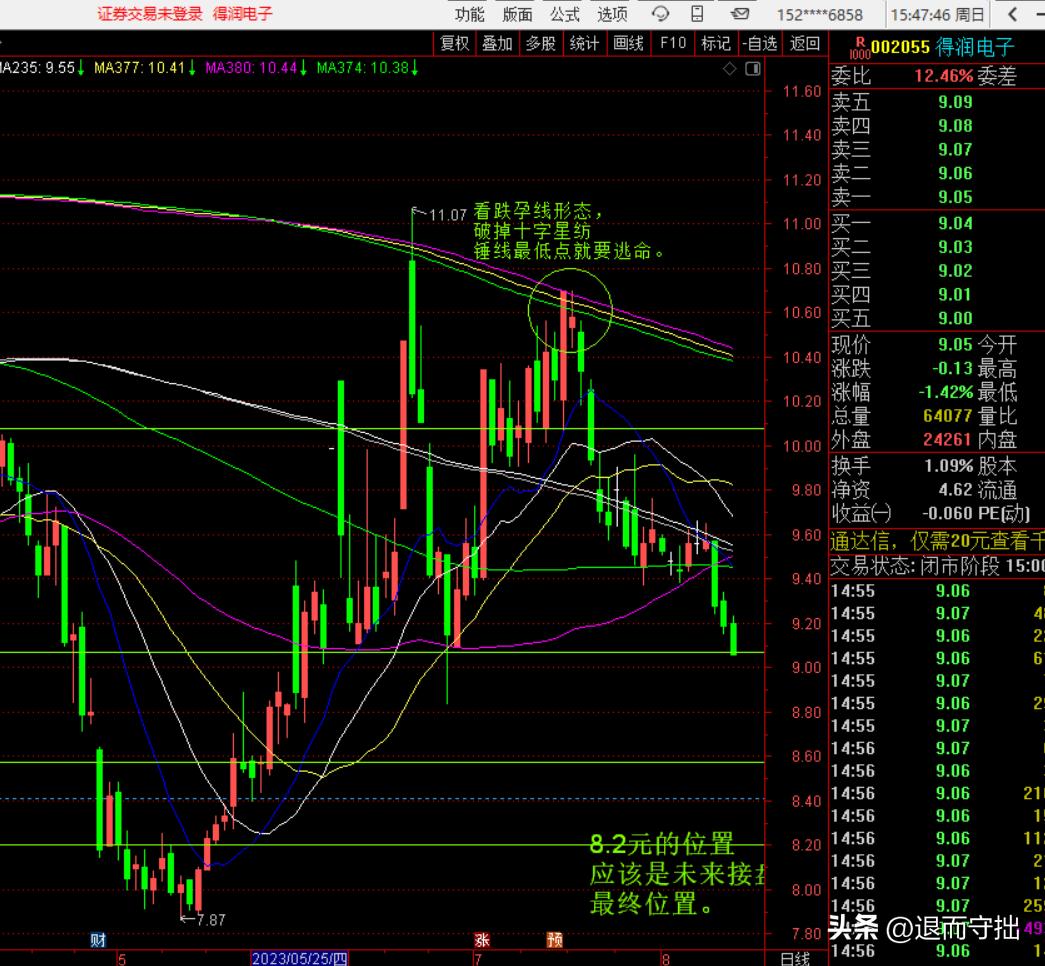Click the 买五 bid price 9.00
The width and height of the screenshot is (1045, 966).
(x=955, y=319)
